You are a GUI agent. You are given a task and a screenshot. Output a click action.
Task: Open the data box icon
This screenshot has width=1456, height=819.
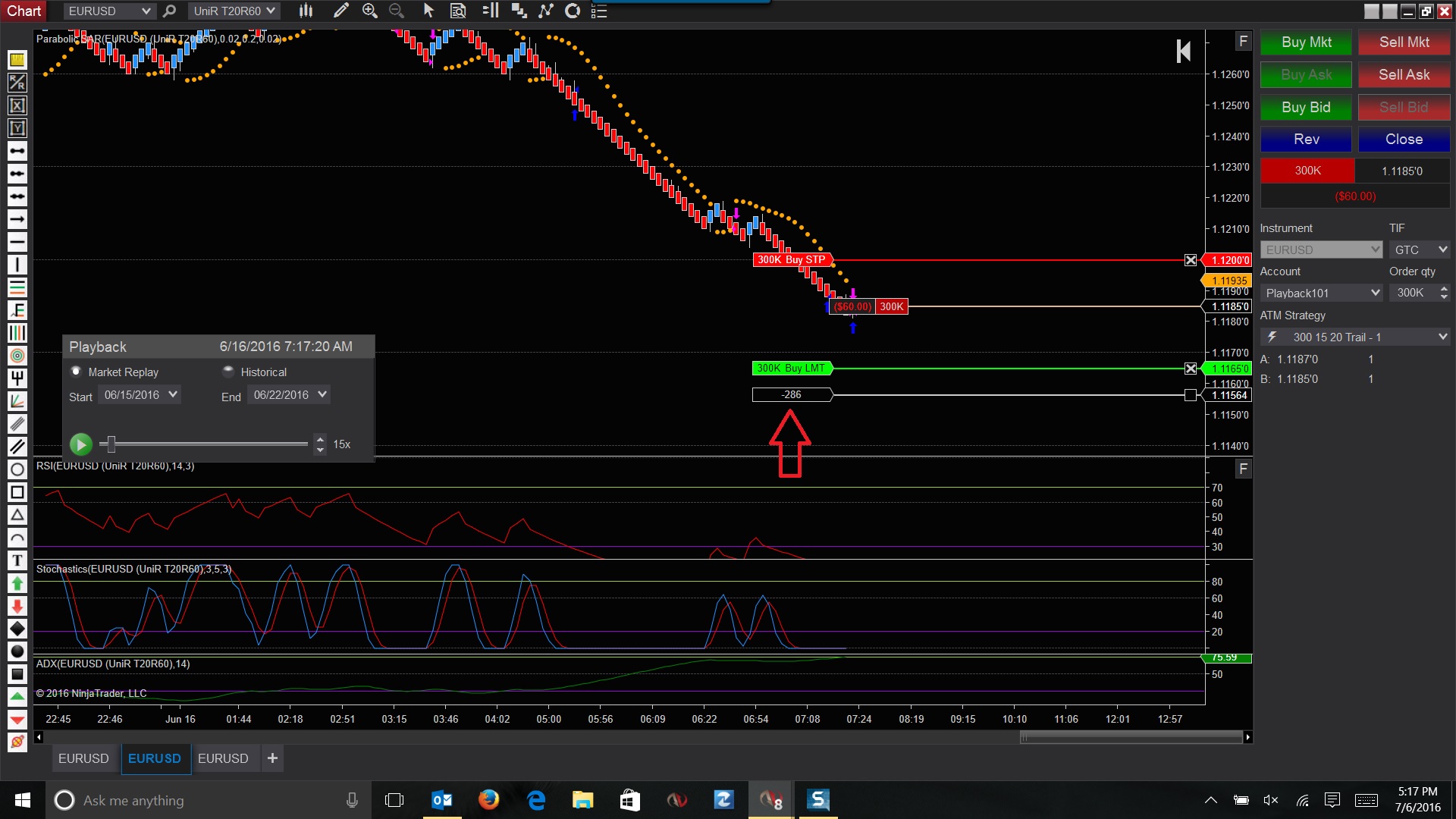pyautogui.click(x=458, y=11)
